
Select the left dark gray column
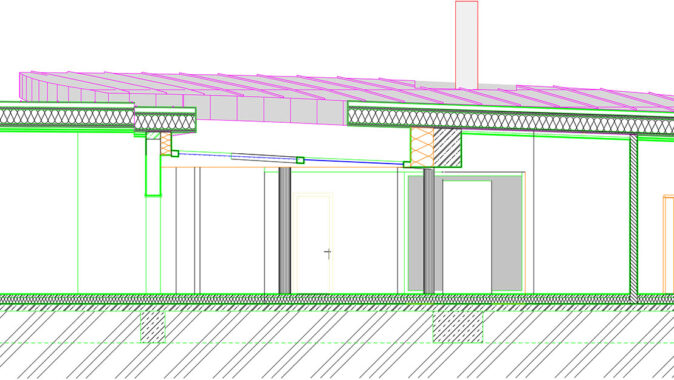285,230
